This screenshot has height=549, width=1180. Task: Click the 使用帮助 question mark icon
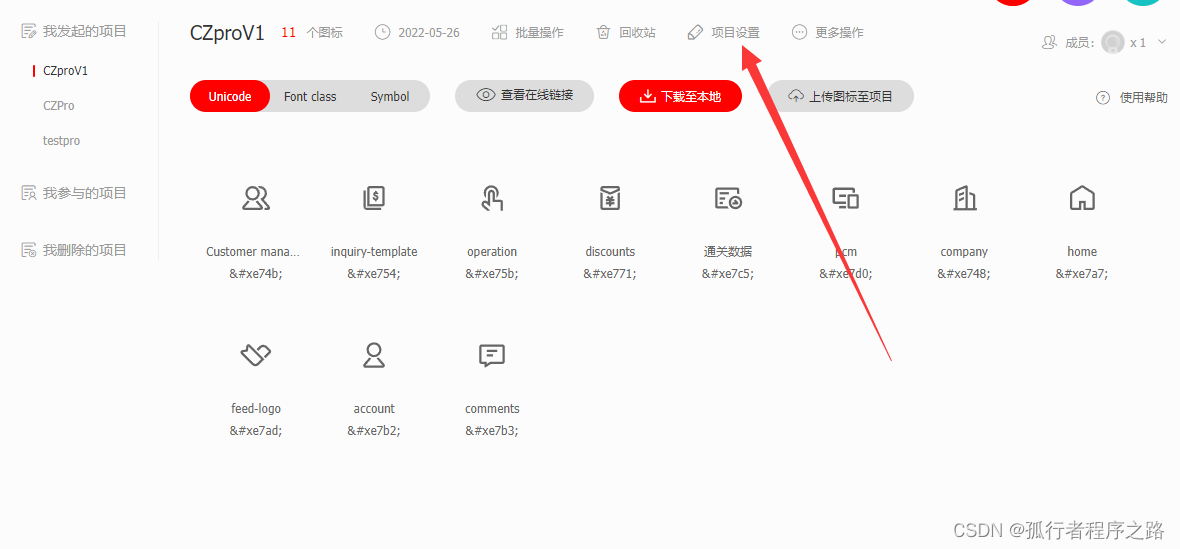click(x=1103, y=98)
